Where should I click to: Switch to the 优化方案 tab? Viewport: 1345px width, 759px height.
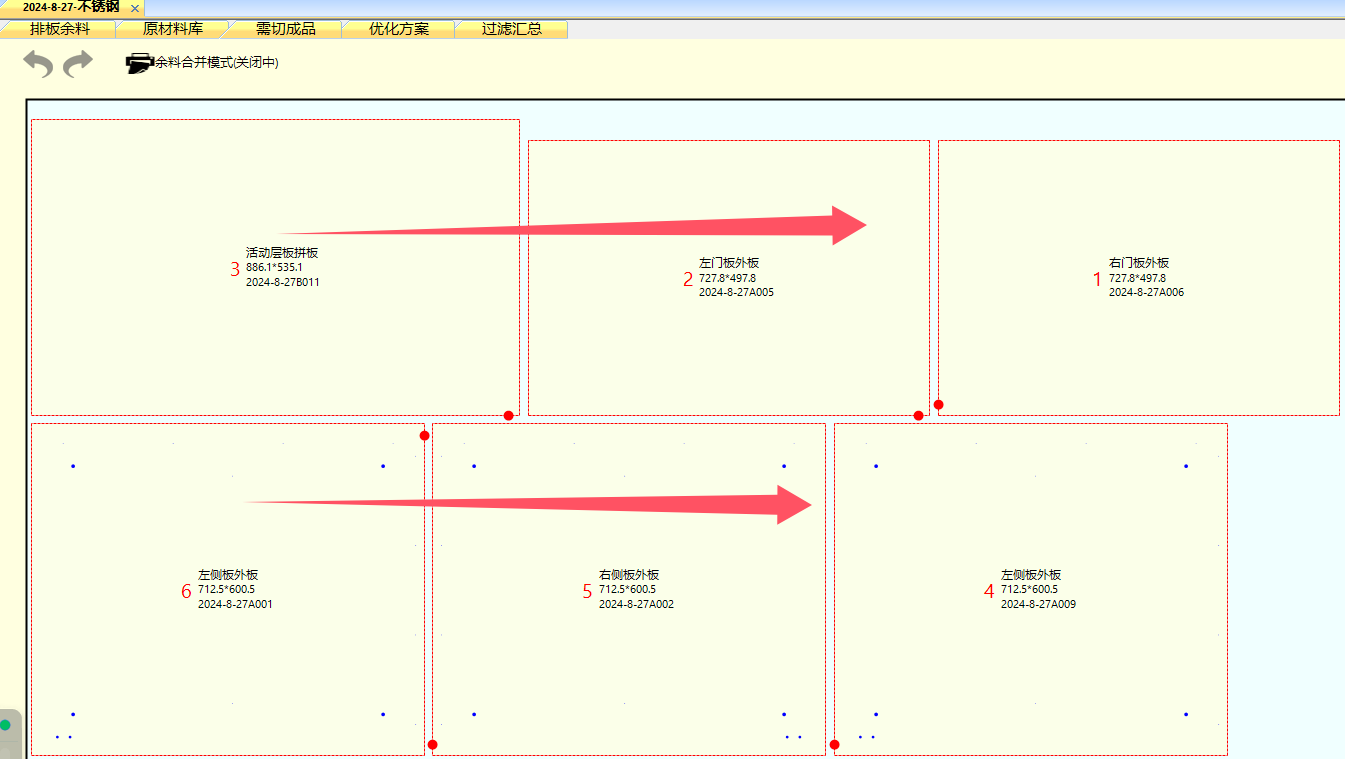pos(398,29)
